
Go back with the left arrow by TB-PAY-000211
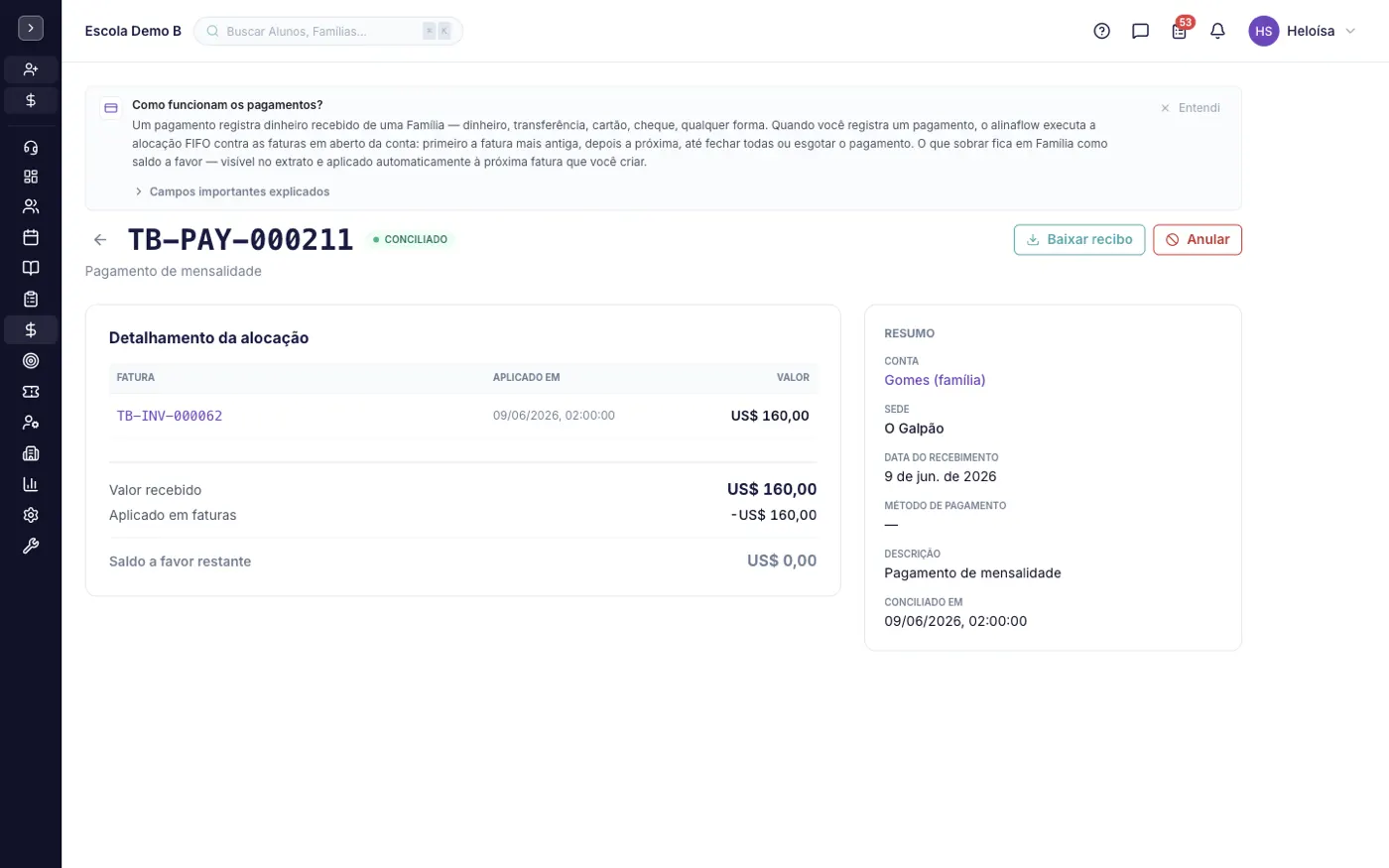pos(99,239)
